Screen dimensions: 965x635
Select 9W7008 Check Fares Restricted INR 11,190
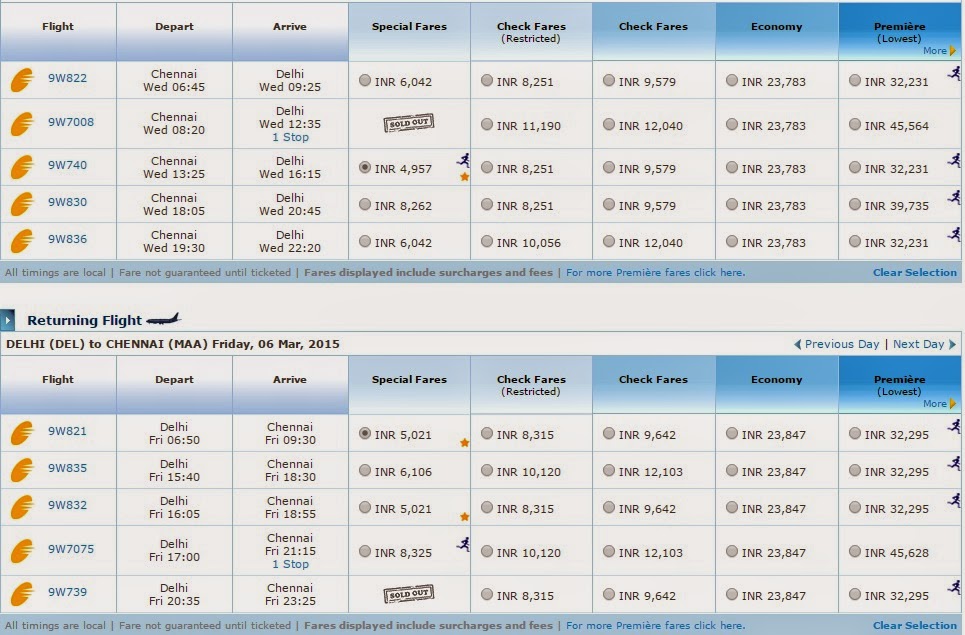487,124
